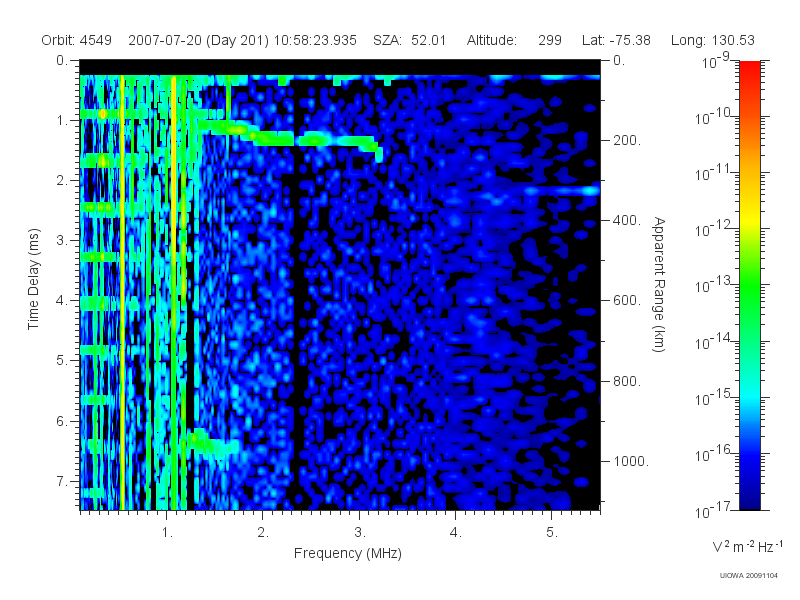Image resolution: width=800 pixels, height=600 pixels.
Task: Click the 'Orbit: 4549' header text
Action: (x=77, y=40)
